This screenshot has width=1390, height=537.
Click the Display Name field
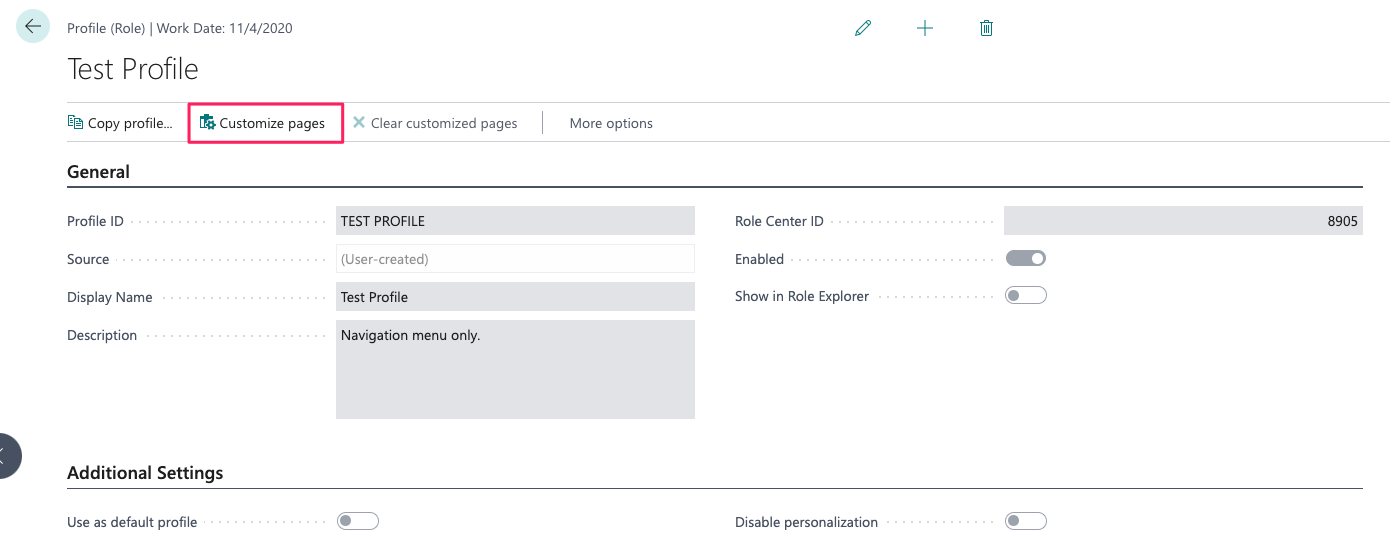(x=515, y=297)
